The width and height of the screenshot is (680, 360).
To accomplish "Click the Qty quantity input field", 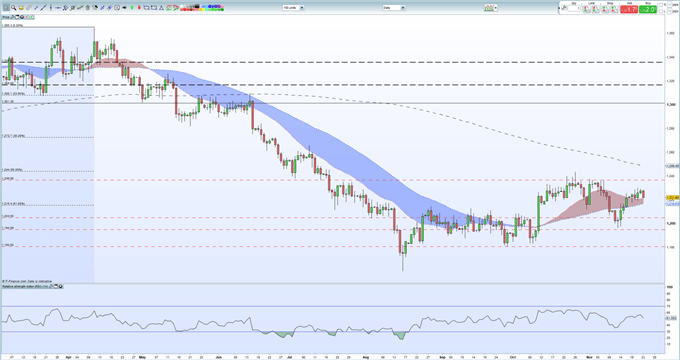I will pyautogui.click(x=574, y=8).
